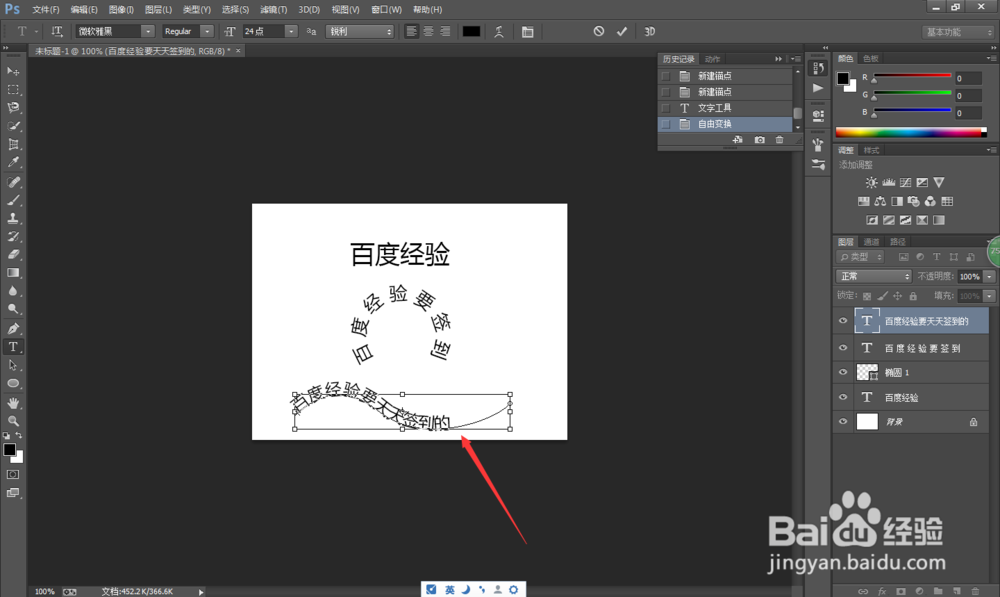Open the font family dropdown
Viewport: 1000px width, 597px height.
(x=147, y=31)
